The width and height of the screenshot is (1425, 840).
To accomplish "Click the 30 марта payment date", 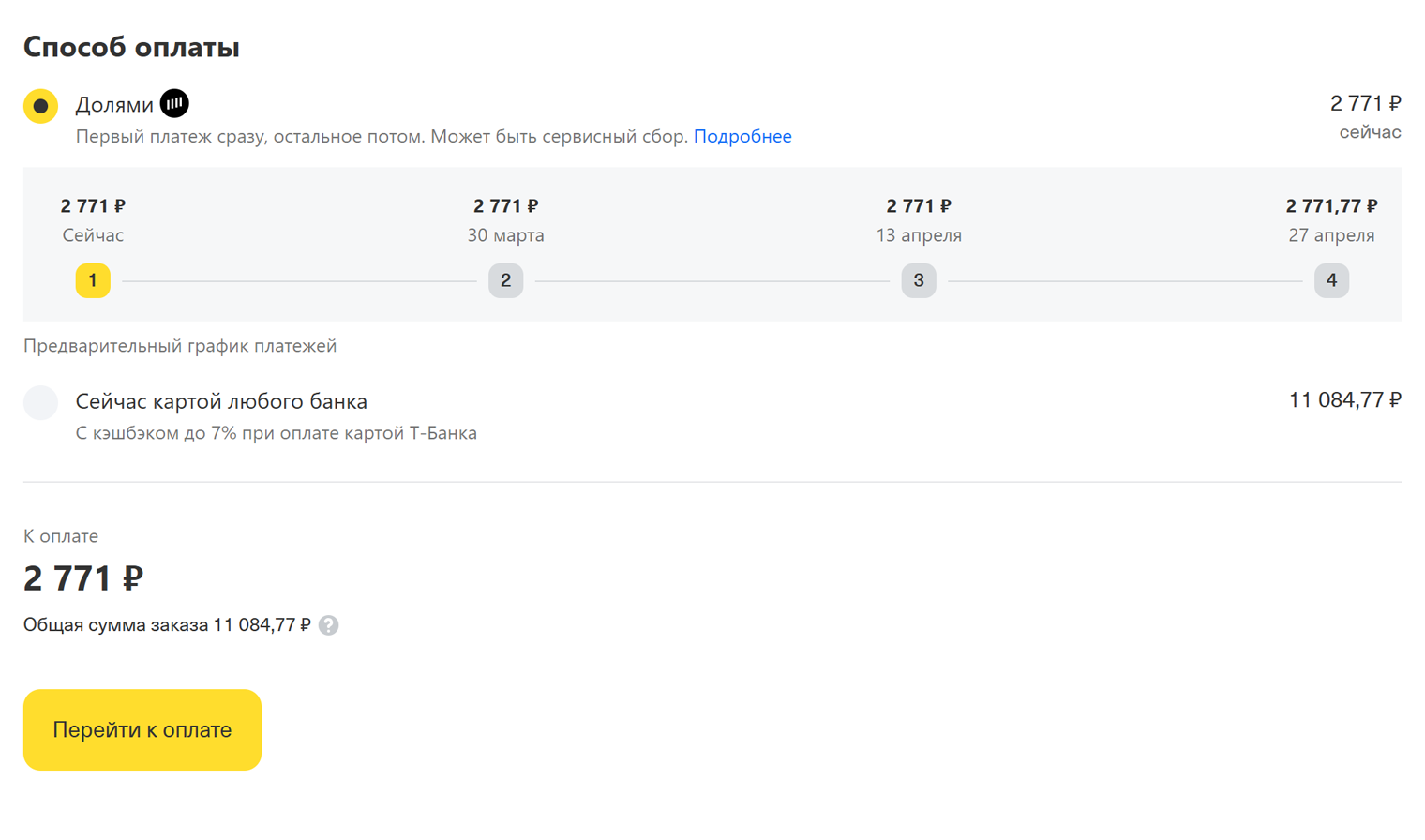I will pyautogui.click(x=505, y=235).
